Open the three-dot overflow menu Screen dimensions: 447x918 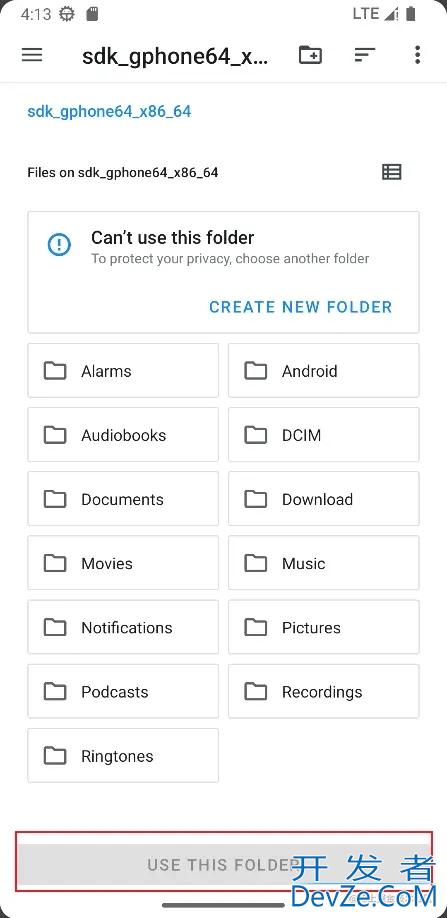[417, 55]
